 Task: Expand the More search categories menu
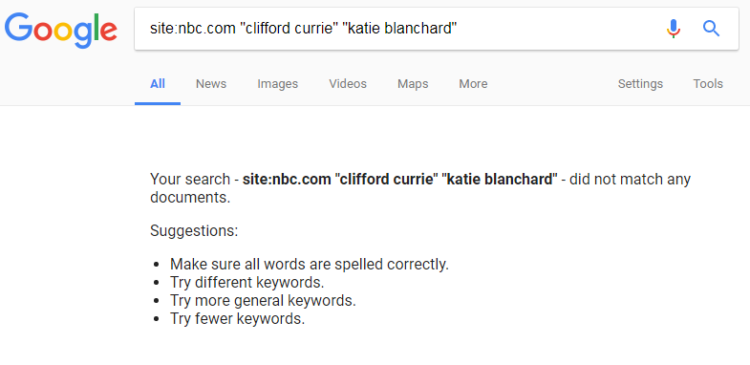tap(473, 84)
